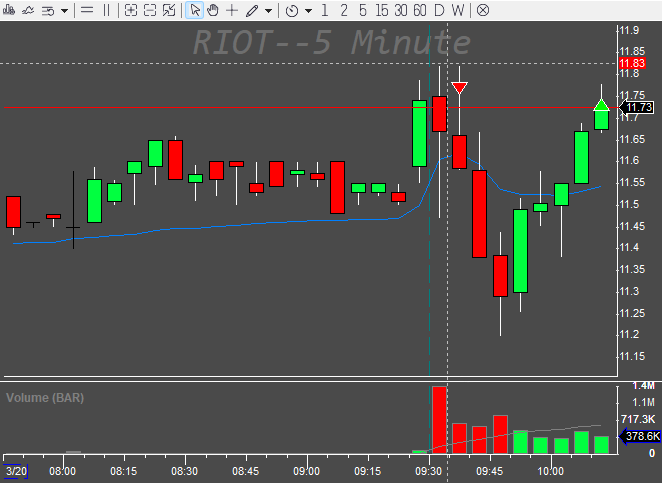The height and width of the screenshot is (483, 662).
Task: Click the 1.4M volume axis label
Action: click(643, 386)
